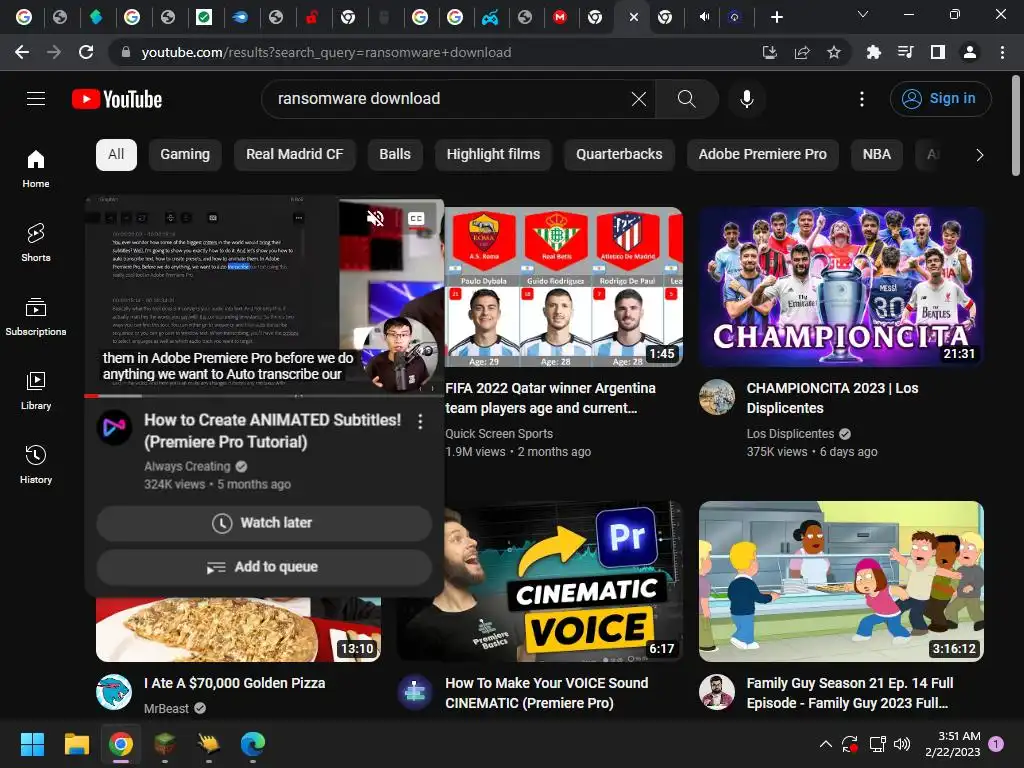Open the Cinematic Voice video's channel avatar
This screenshot has width=1024, height=768.
(415, 692)
